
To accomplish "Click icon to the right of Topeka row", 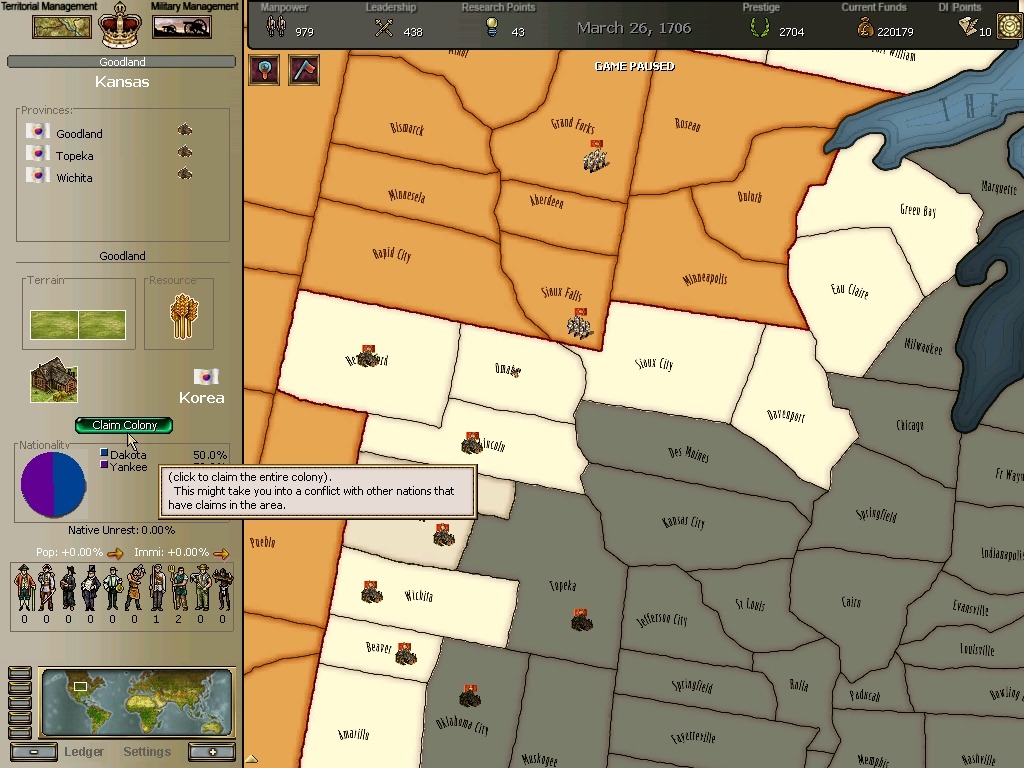I will 185,152.
